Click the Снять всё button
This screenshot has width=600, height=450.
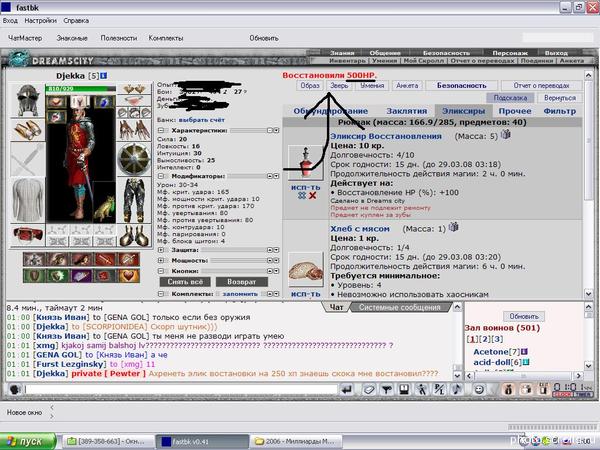[x=185, y=282]
